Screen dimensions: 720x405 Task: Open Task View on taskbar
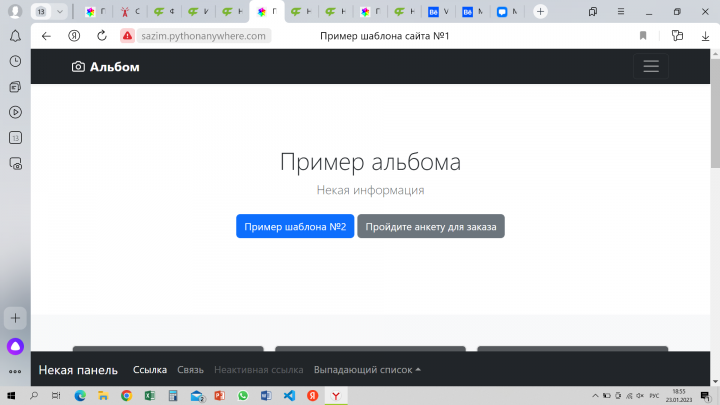point(56,396)
